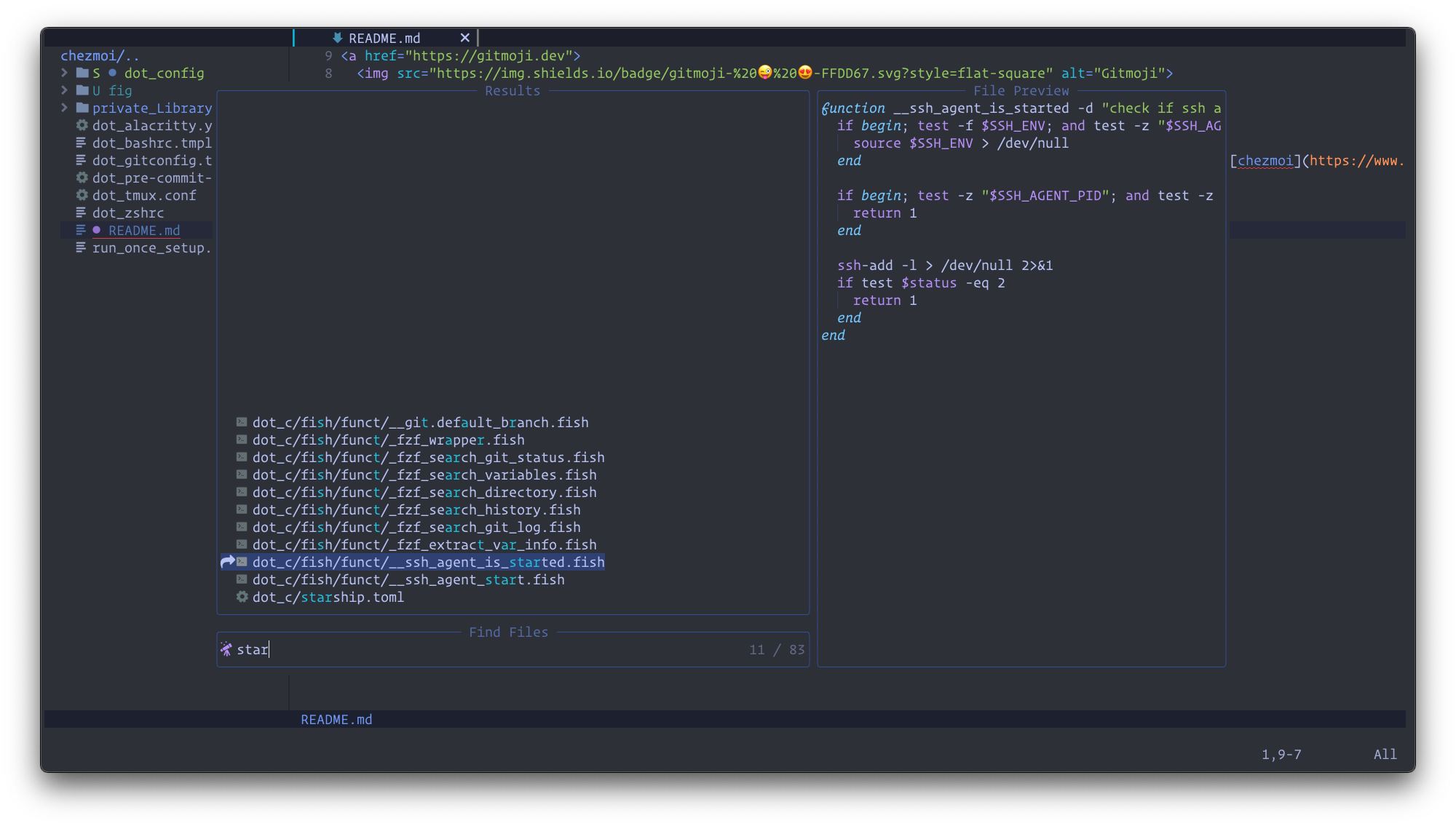Image resolution: width=1456 pixels, height=826 pixels.
Task: Open dot_tmux.conf in file tree
Action: click(144, 195)
